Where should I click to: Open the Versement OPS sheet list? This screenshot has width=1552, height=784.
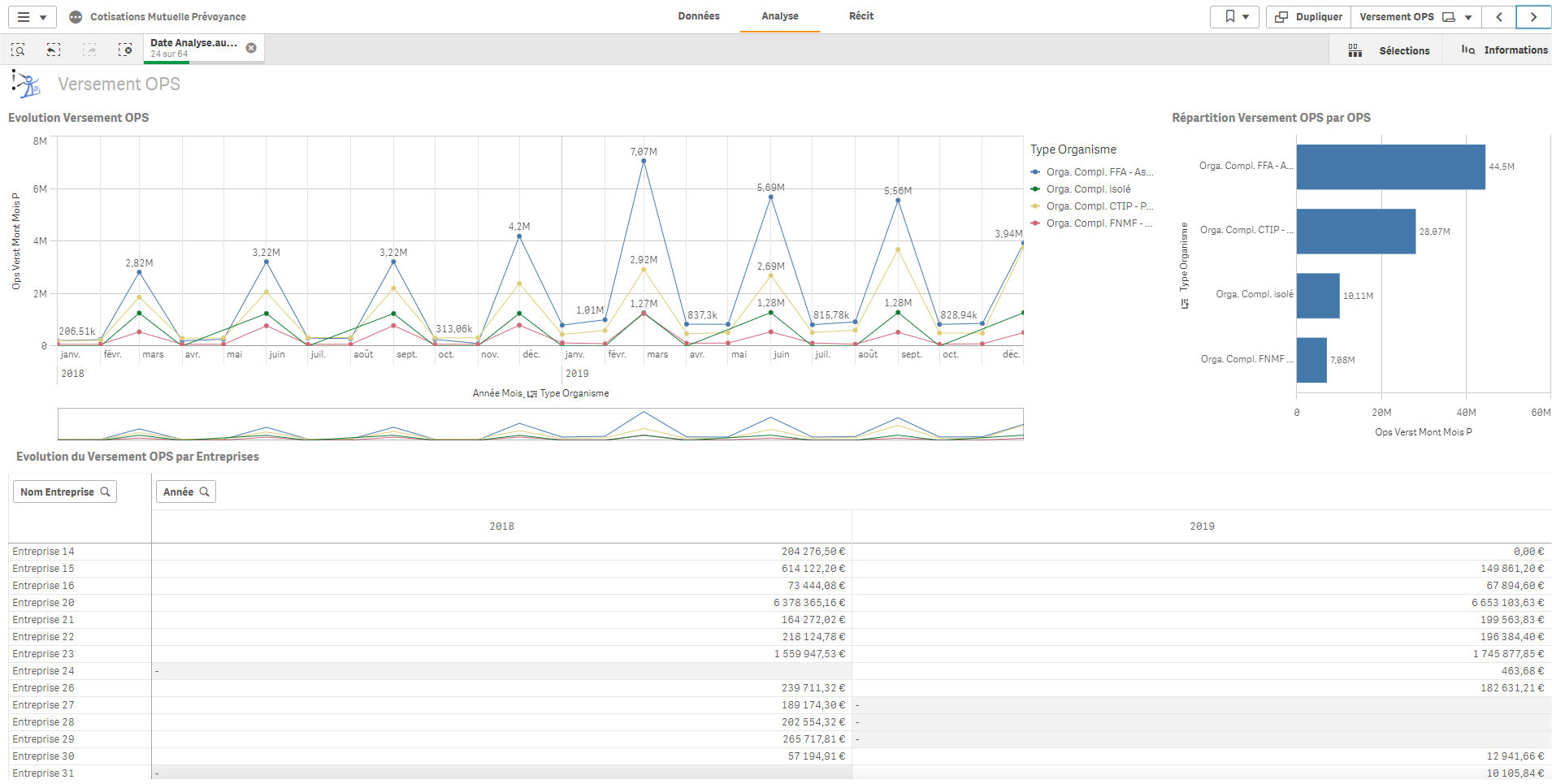pyautogui.click(x=1415, y=17)
